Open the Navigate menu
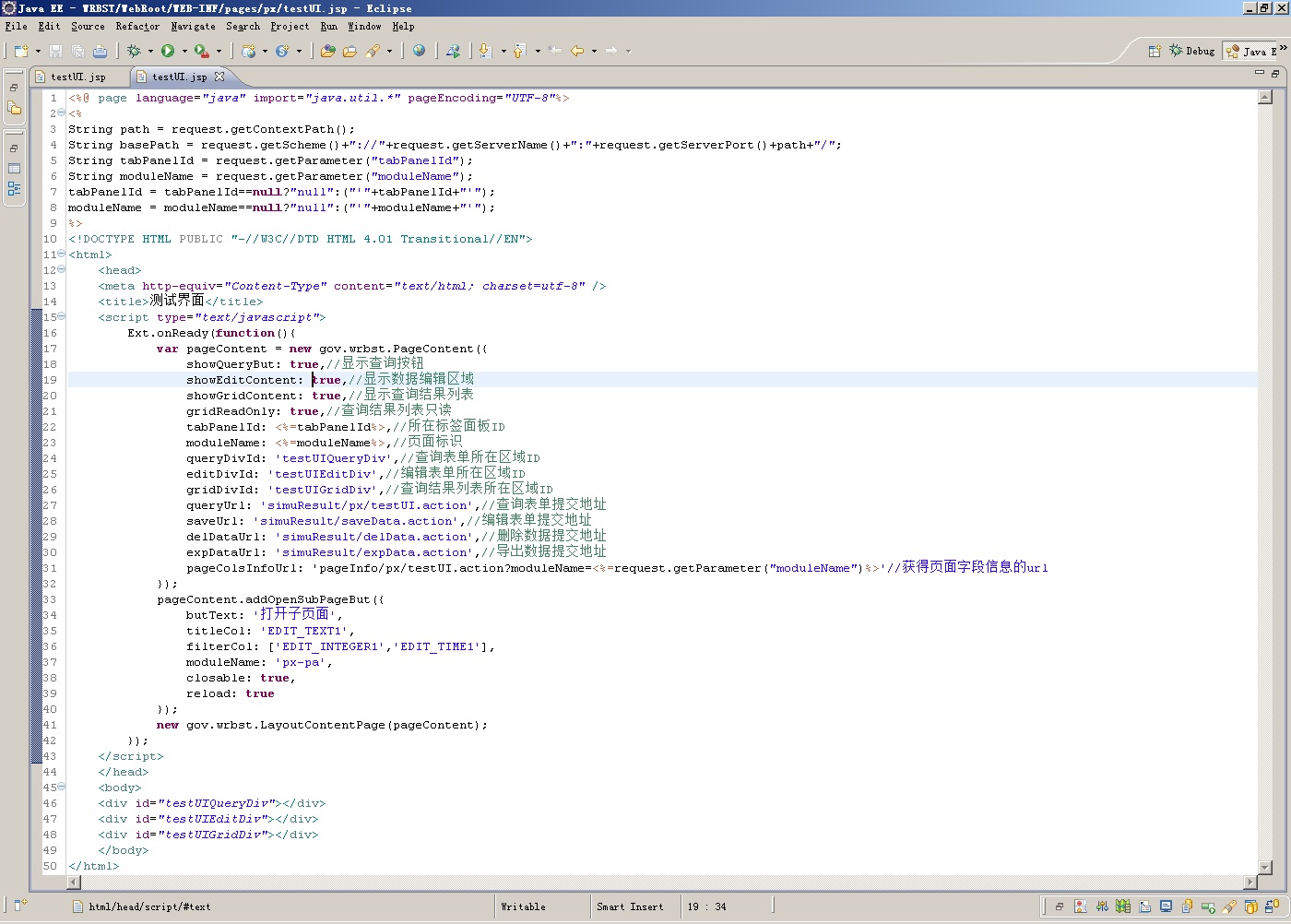The width and height of the screenshot is (1291, 924). 193,27
